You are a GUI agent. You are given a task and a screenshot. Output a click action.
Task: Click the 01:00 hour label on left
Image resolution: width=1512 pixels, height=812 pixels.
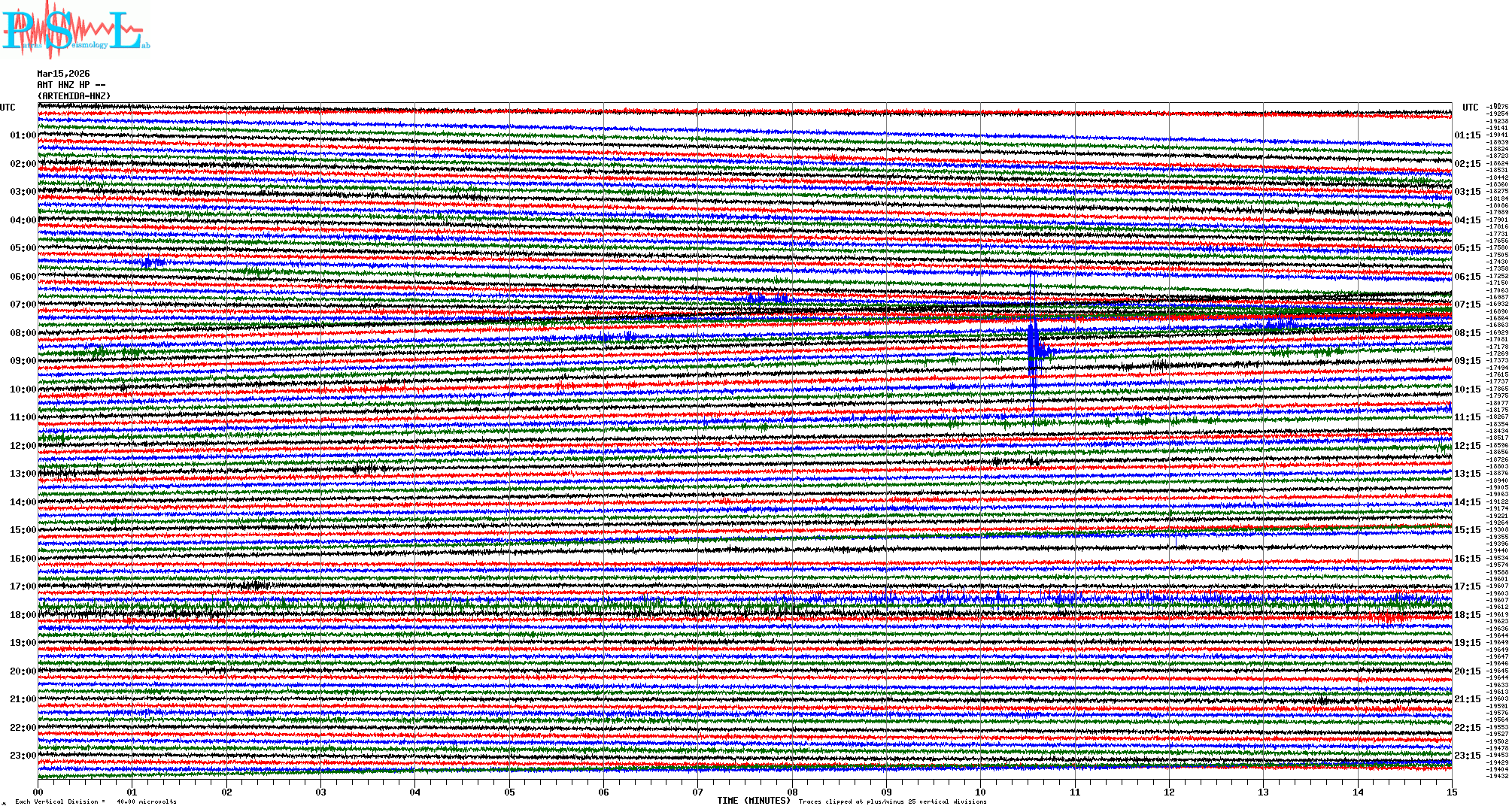coord(23,135)
